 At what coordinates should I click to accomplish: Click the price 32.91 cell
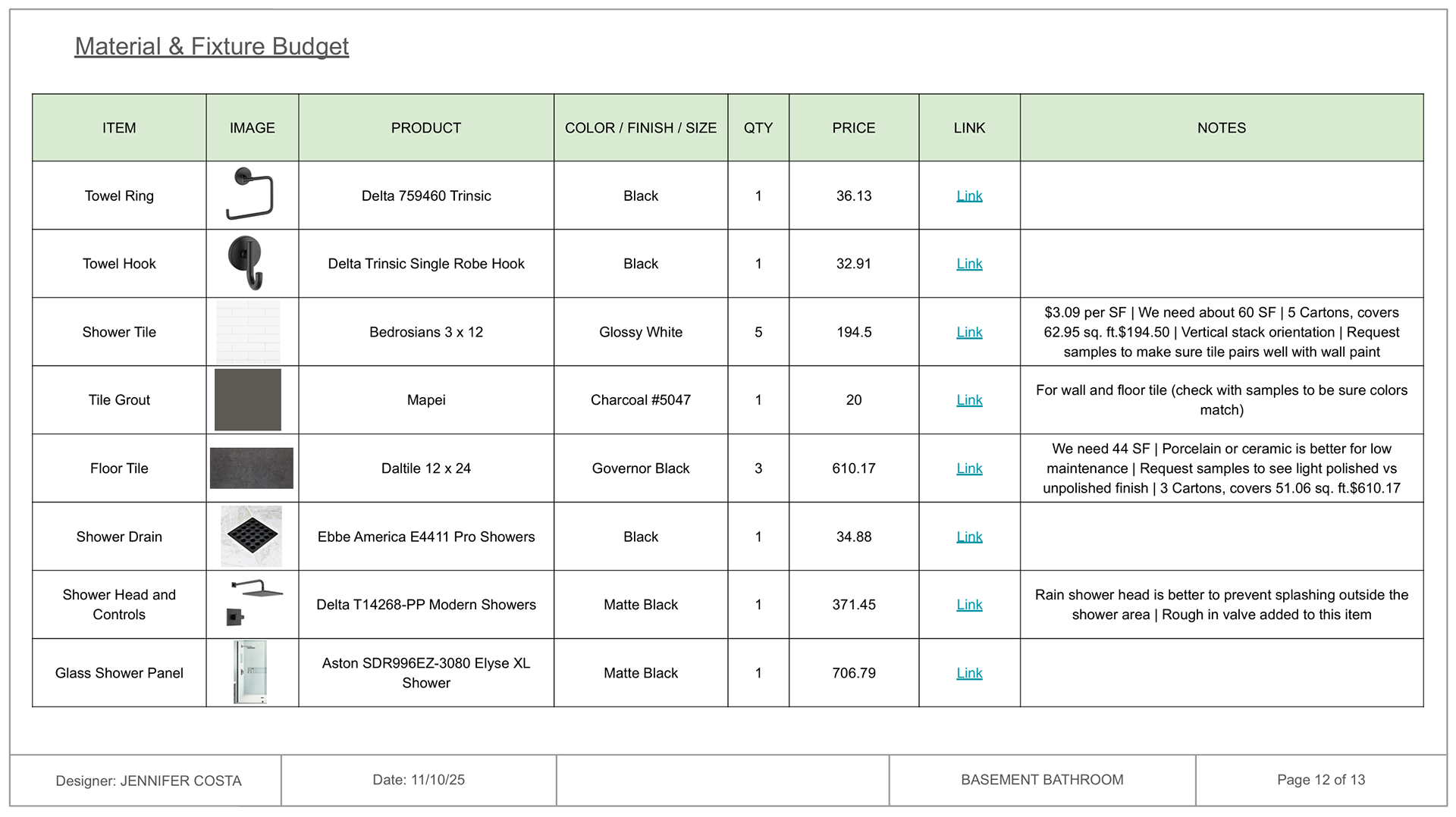click(x=854, y=264)
